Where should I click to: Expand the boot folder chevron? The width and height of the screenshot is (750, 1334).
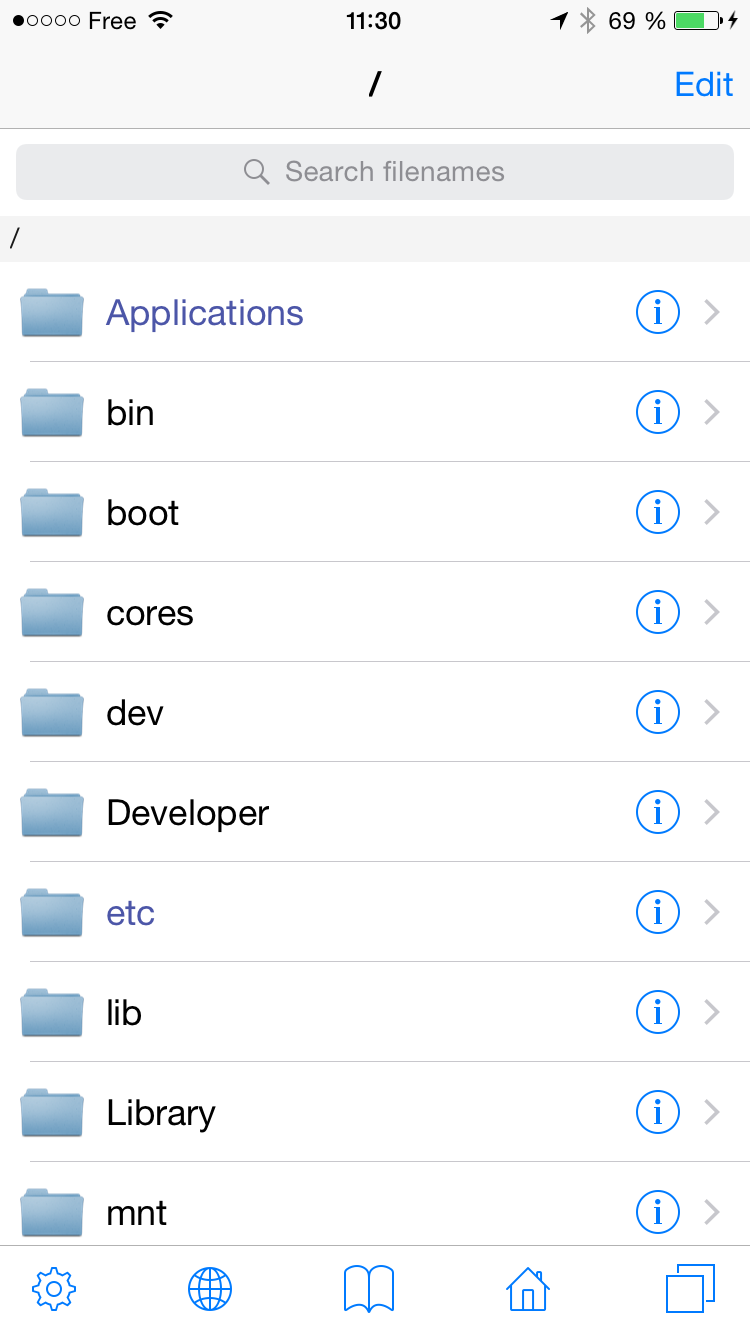tap(712, 512)
